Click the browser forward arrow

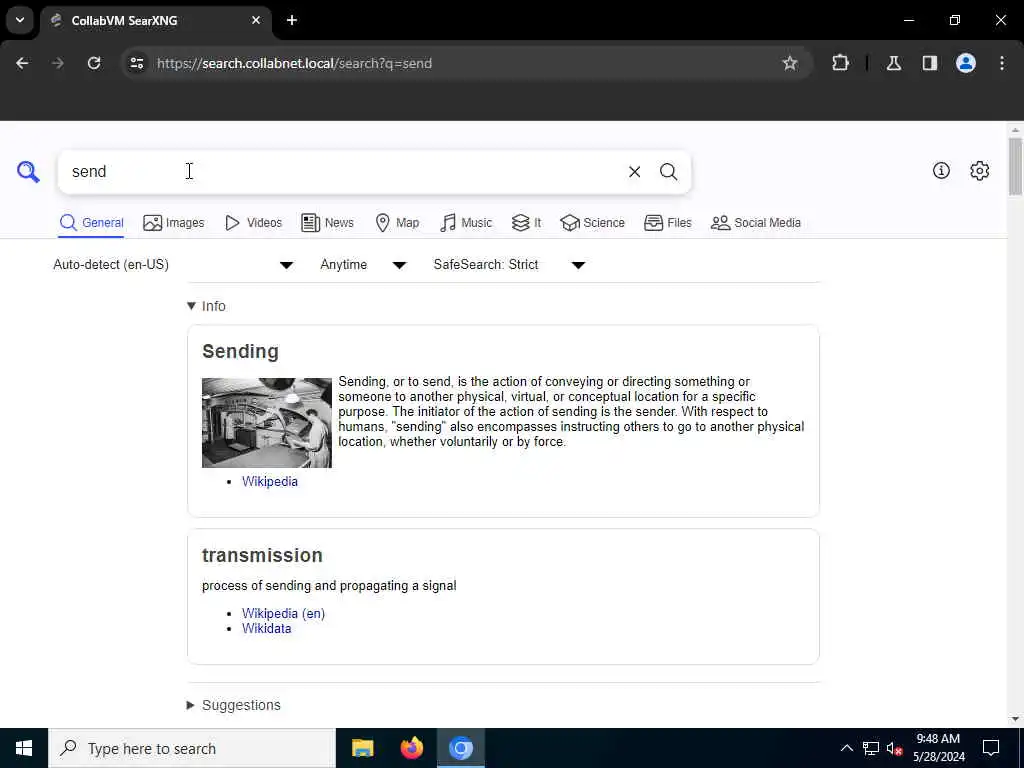(58, 63)
